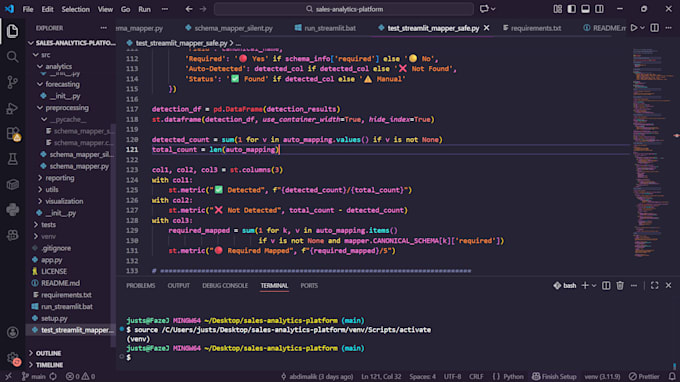
Task: Open the run button dropdown arrow
Action: (x=642, y=28)
